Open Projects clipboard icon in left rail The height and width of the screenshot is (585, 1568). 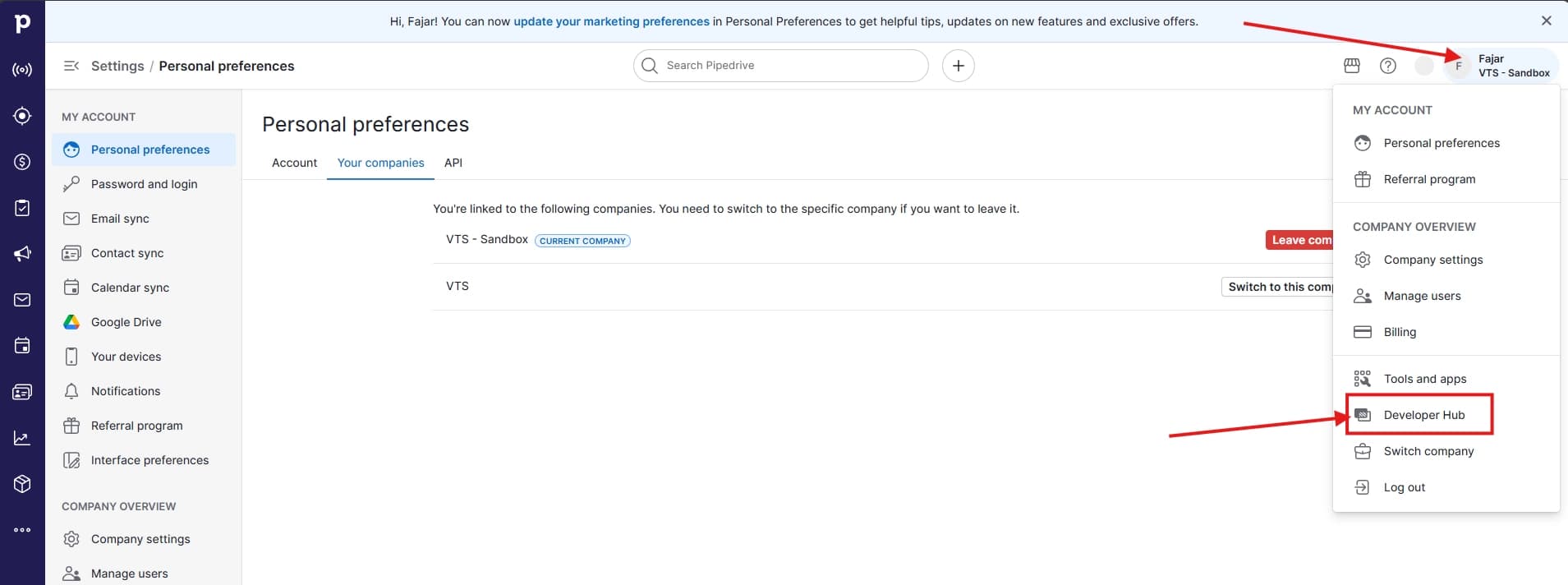22,208
